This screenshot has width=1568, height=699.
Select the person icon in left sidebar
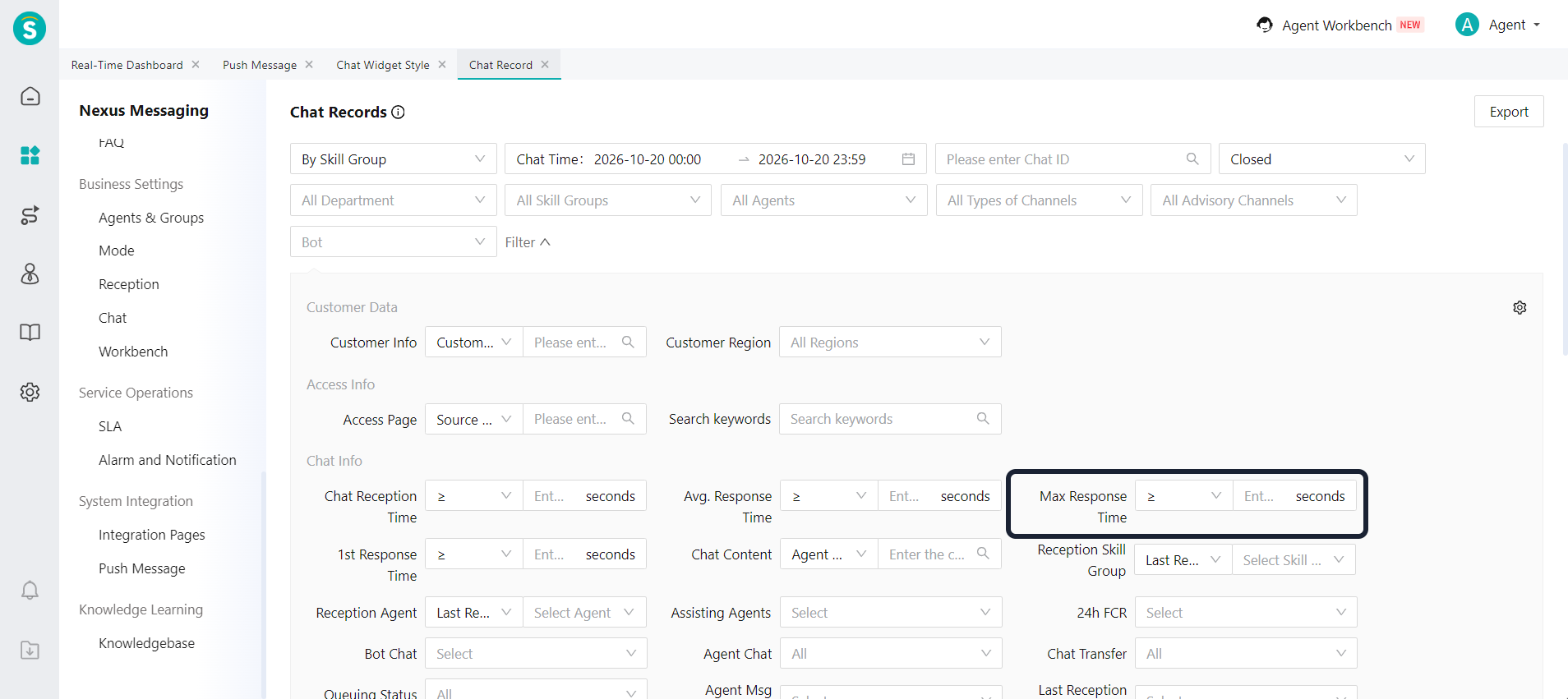[30, 274]
